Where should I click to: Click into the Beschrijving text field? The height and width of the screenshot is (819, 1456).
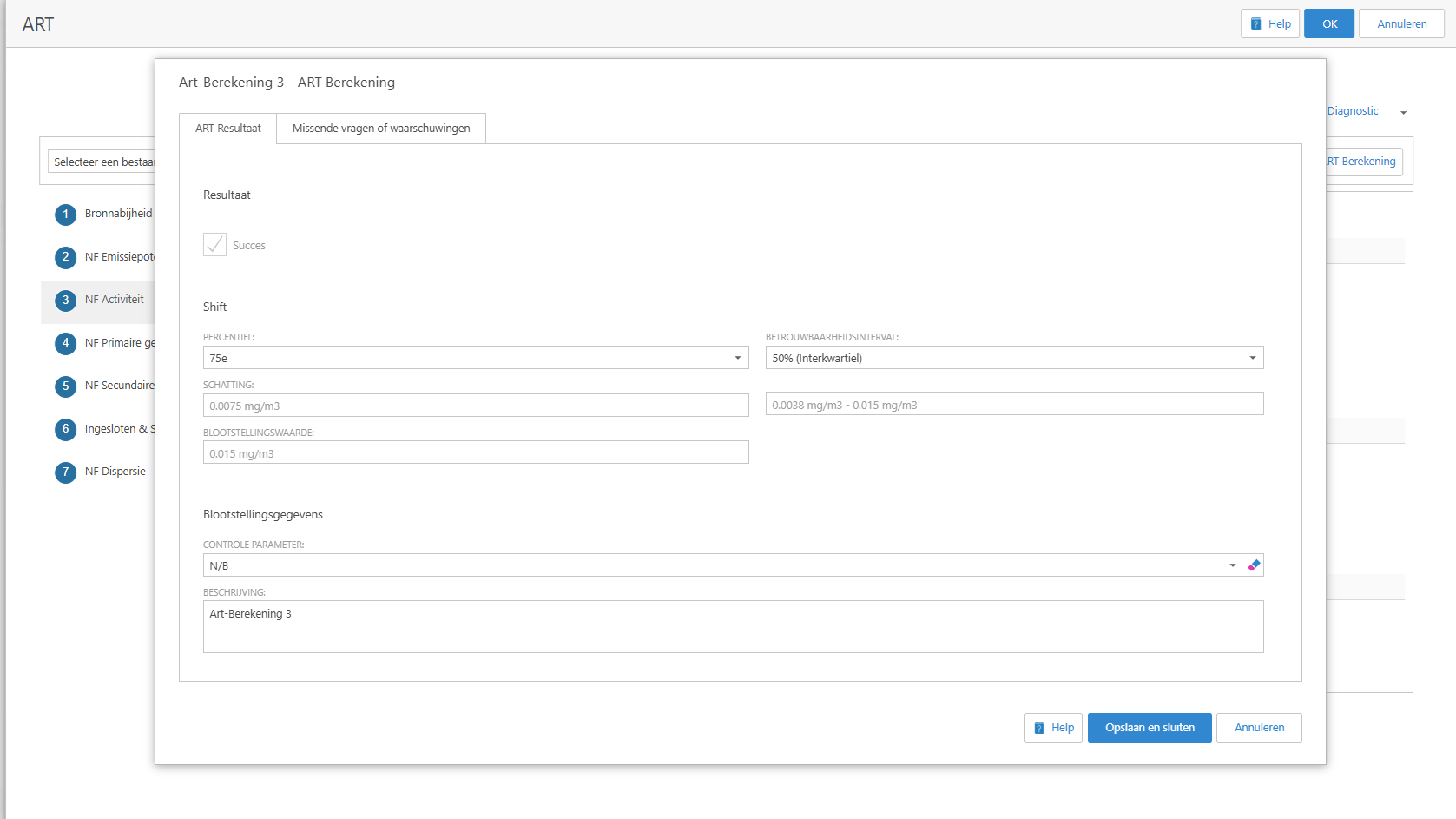(x=733, y=627)
